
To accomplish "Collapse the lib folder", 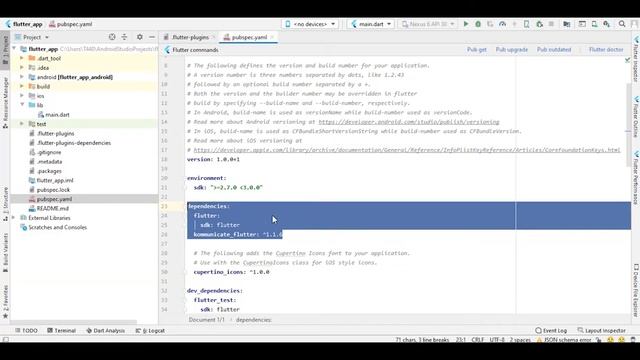I will click(x=22, y=105).
